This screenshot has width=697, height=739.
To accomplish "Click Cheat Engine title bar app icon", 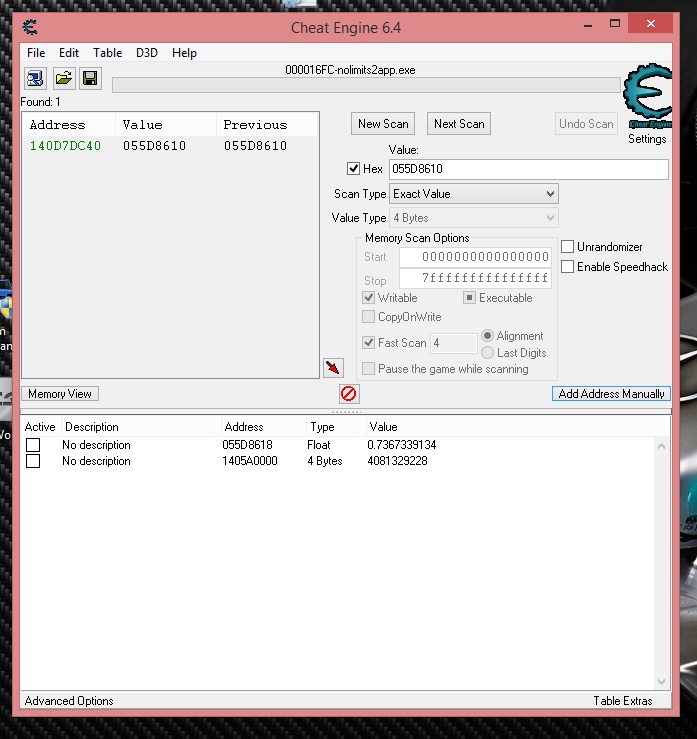I will pos(31,27).
